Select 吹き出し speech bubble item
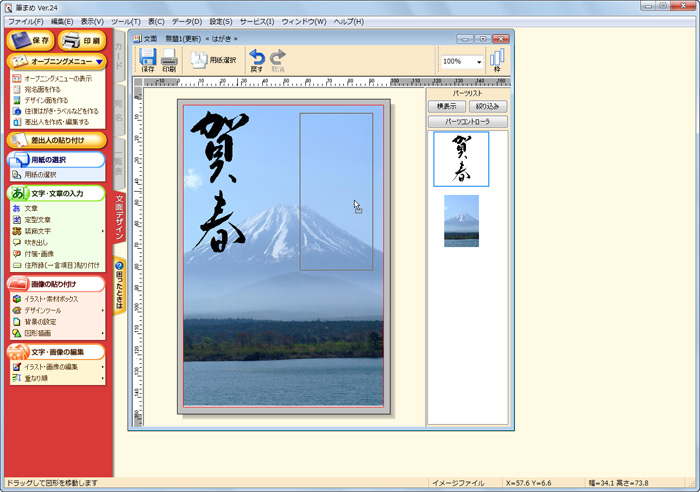 click(39, 242)
